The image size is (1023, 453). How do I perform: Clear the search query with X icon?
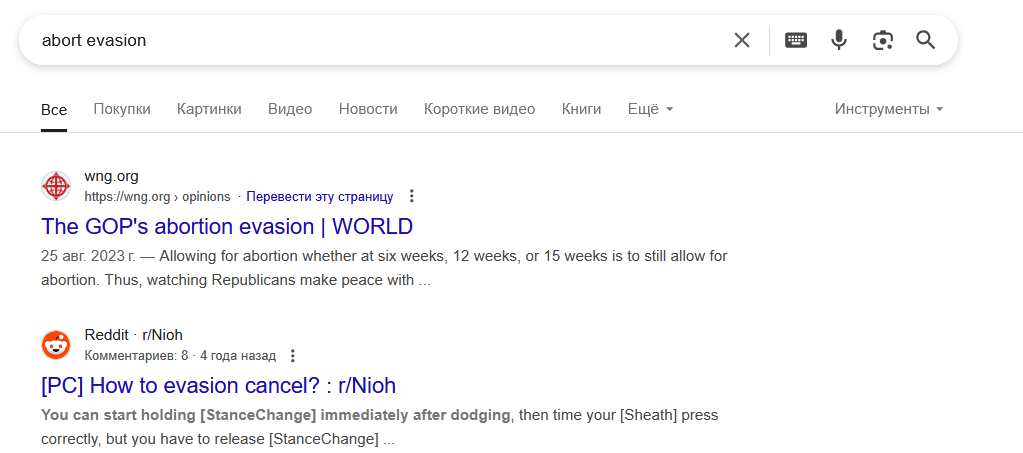tap(742, 40)
